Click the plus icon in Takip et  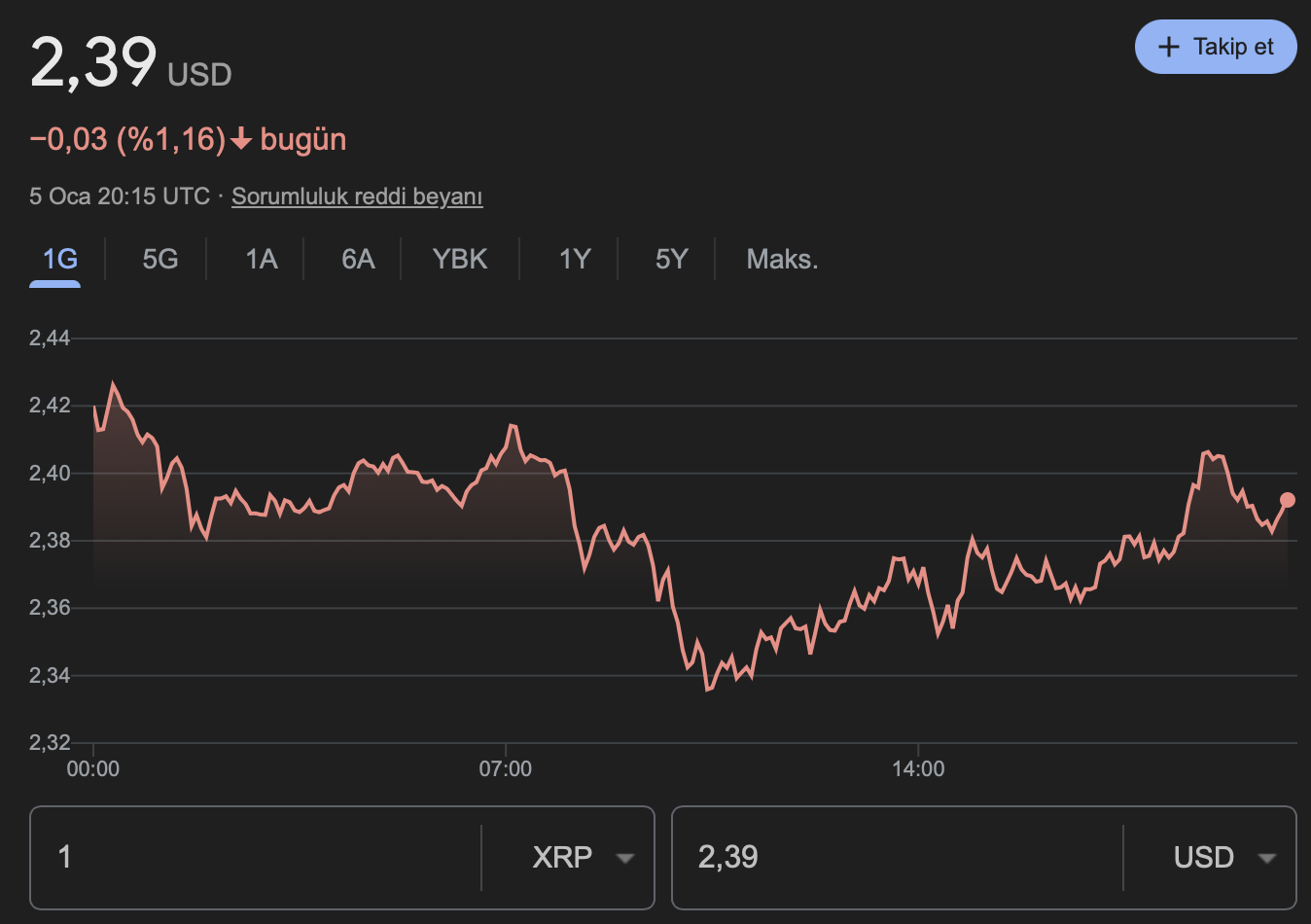1169,47
